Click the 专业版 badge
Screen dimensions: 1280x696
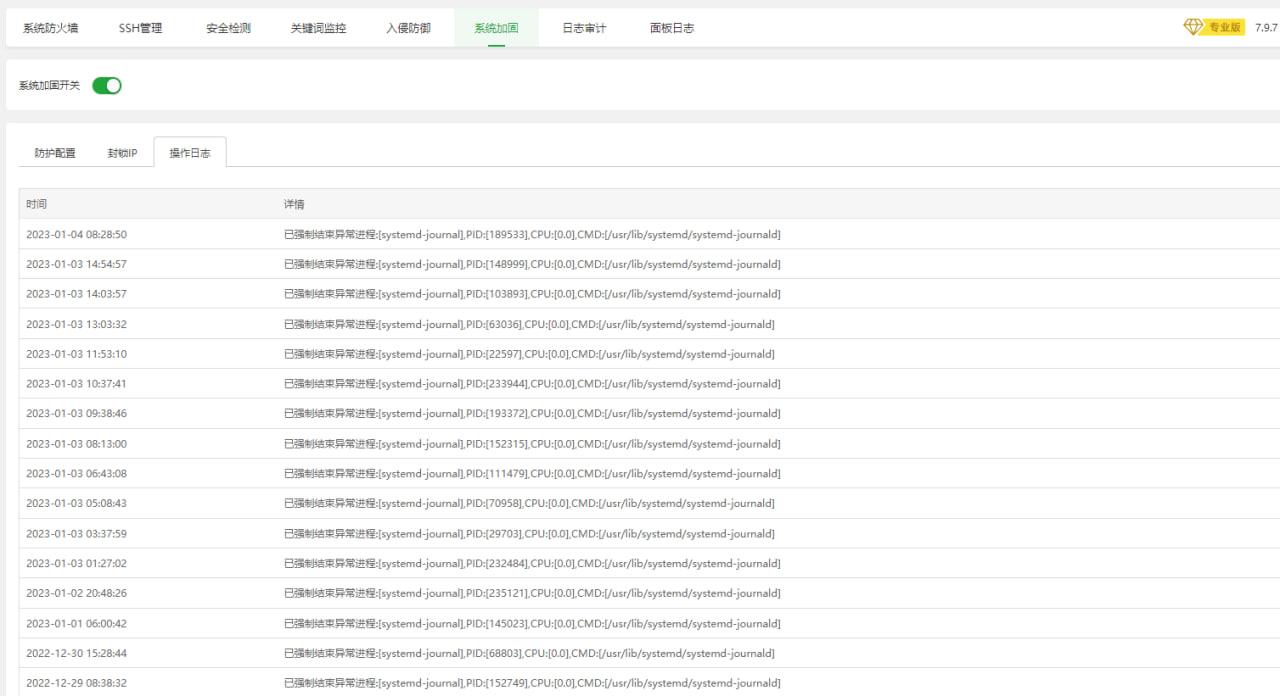1225,28
